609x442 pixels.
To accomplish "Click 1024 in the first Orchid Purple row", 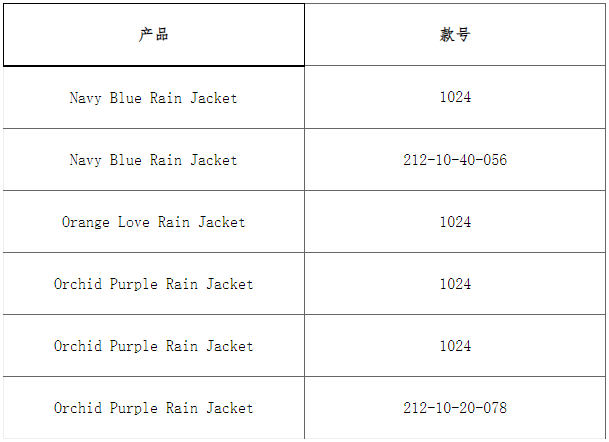I will click(x=455, y=284).
